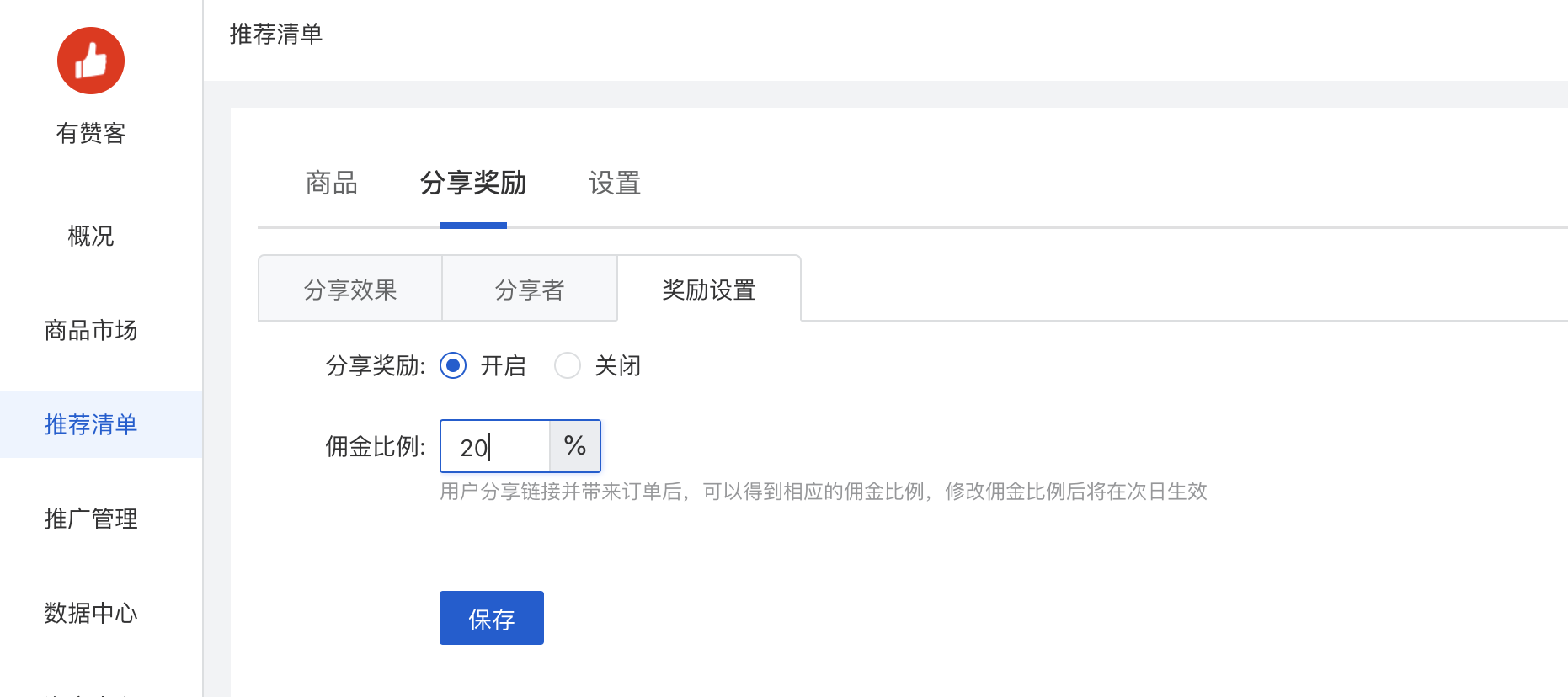This screenshot has height=697, width=1568.
Task: Open the 分享者 sub-tab
Action: [x=530, y=290]
